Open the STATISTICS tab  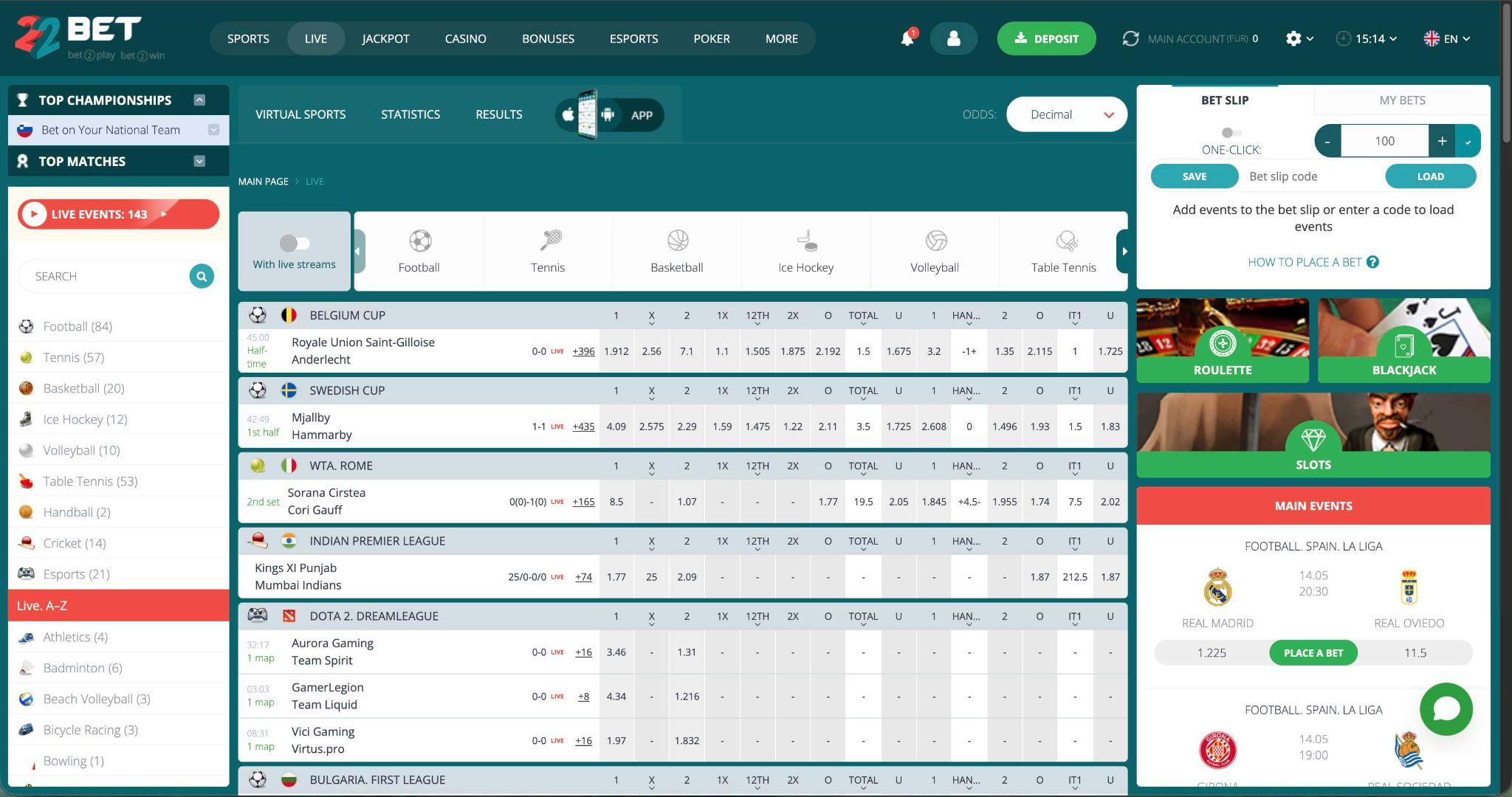(x=410, y=114)
